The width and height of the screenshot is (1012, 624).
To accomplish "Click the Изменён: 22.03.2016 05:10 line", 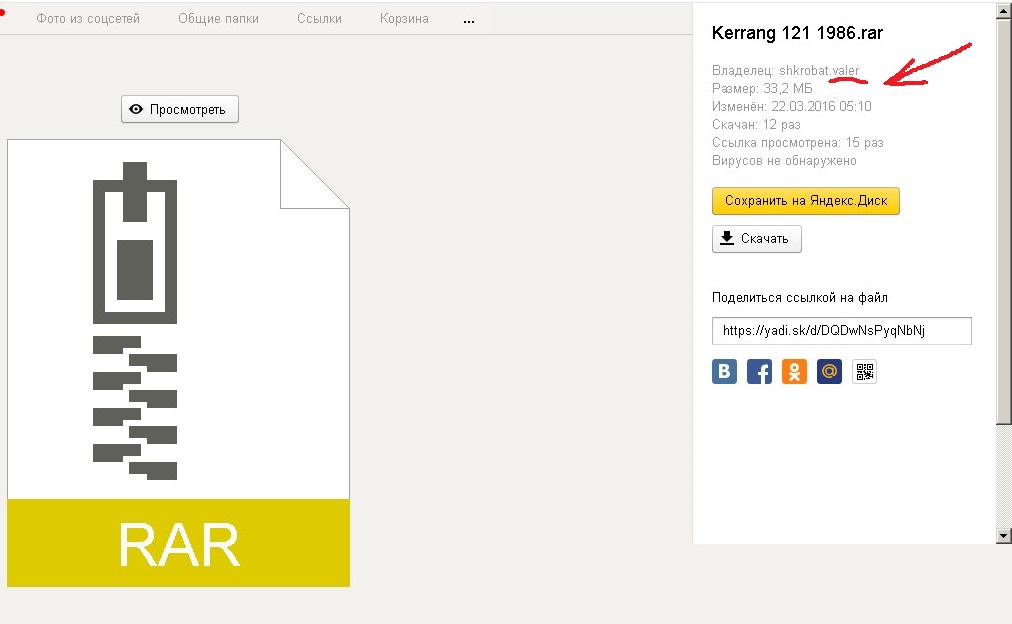I will click(791, 106).
